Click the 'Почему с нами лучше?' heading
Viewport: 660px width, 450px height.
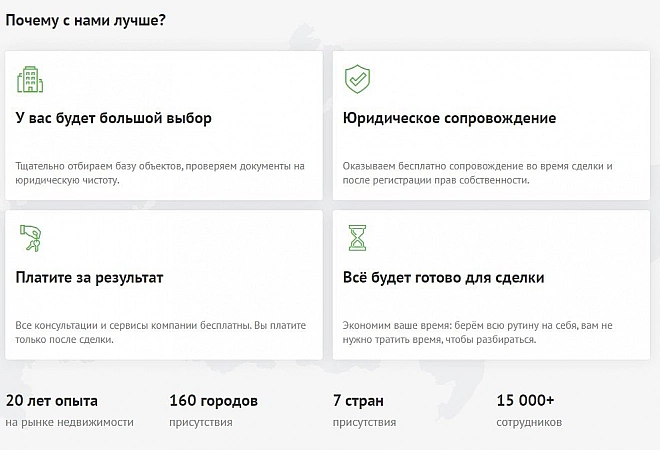tap(85, 21)
